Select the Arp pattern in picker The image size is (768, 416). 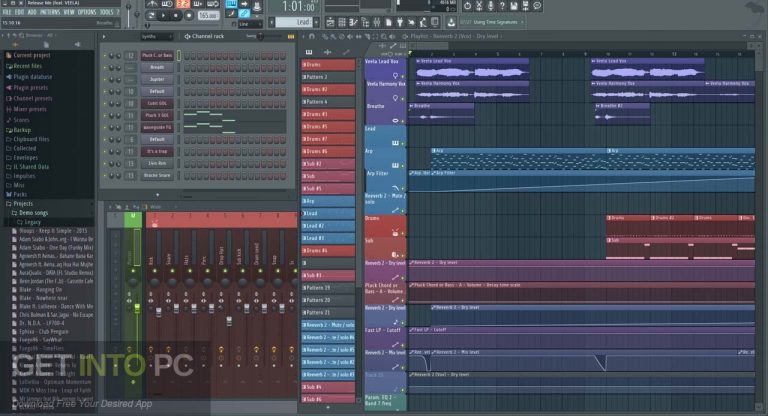[x=328, y=201]
